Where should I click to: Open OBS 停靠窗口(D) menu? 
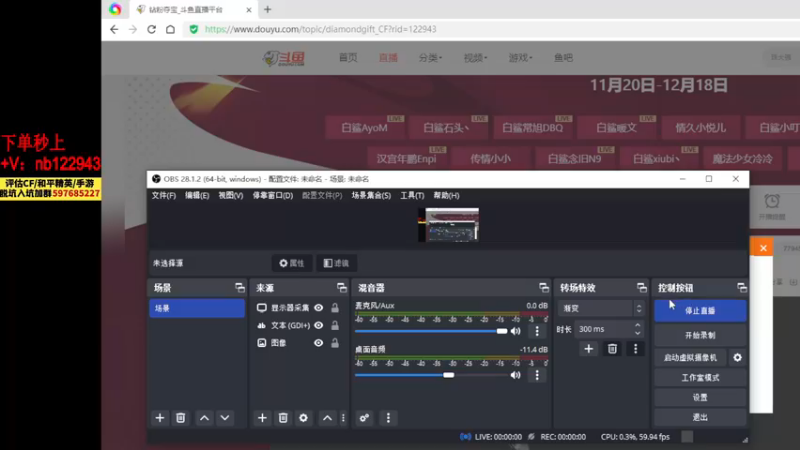[272, 195]
